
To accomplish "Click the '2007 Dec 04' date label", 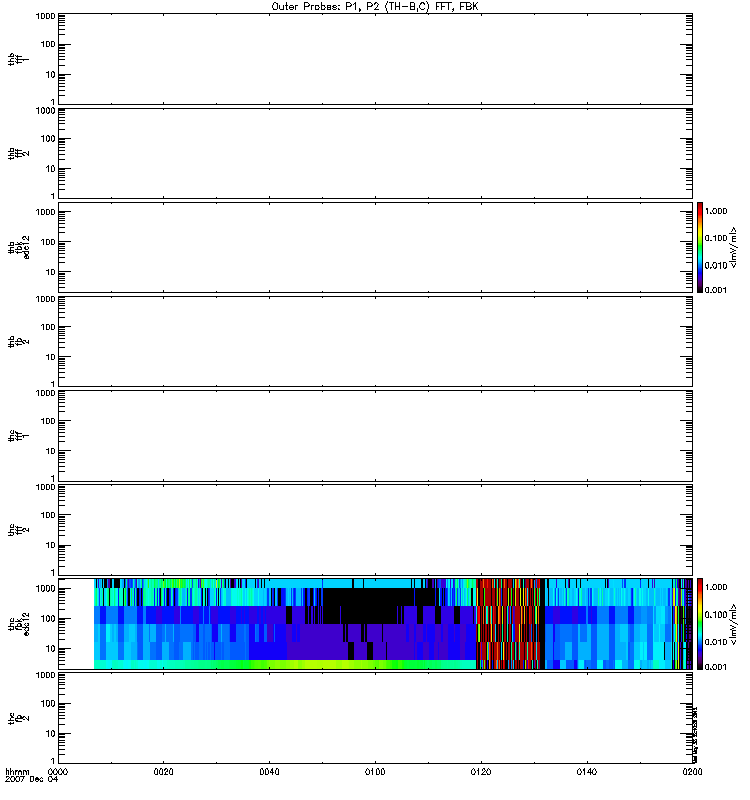I will (32, 780).
